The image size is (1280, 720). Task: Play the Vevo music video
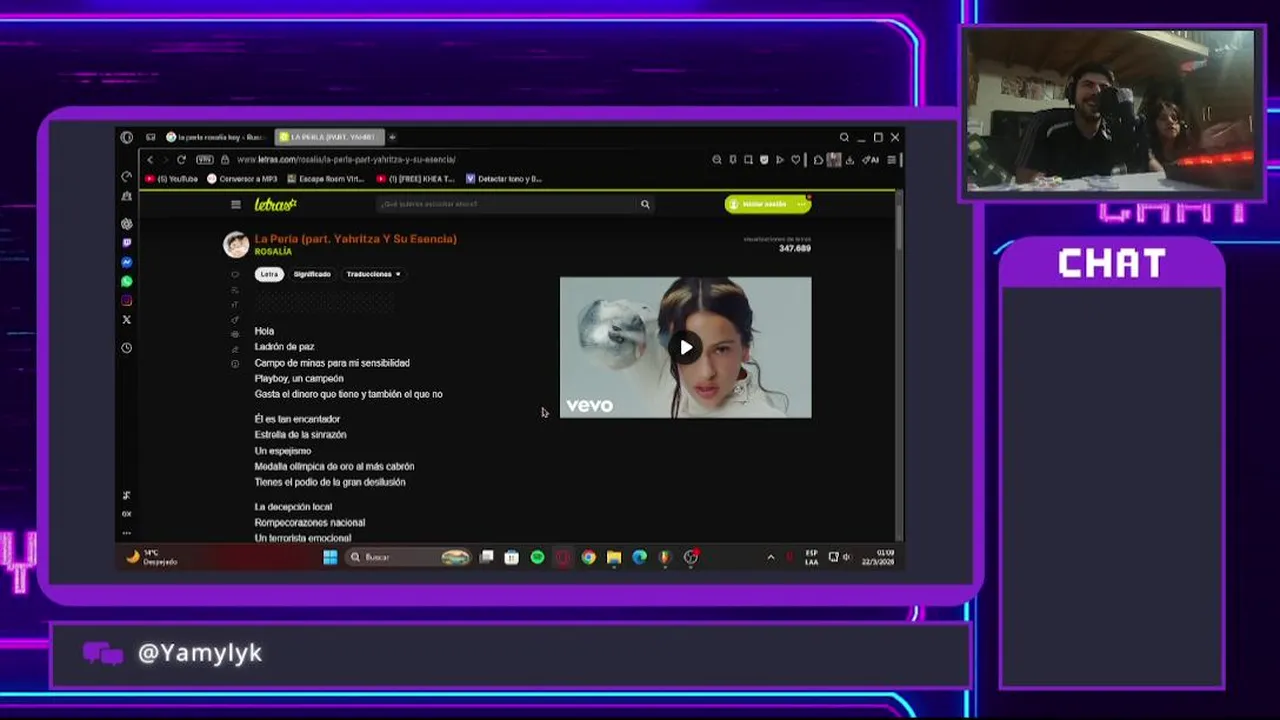click(686, 348)
